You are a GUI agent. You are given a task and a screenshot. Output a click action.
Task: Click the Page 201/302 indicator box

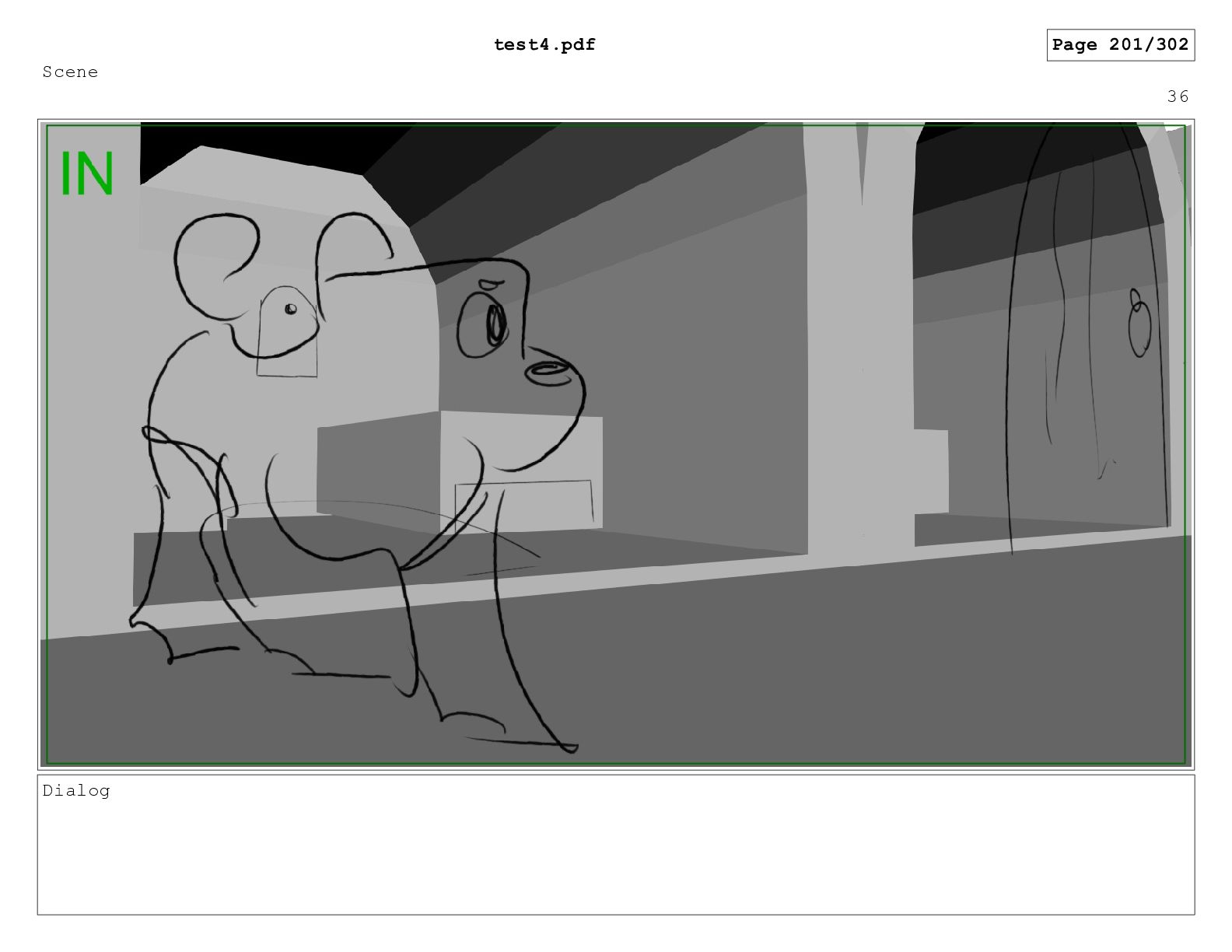[1120, 45]
